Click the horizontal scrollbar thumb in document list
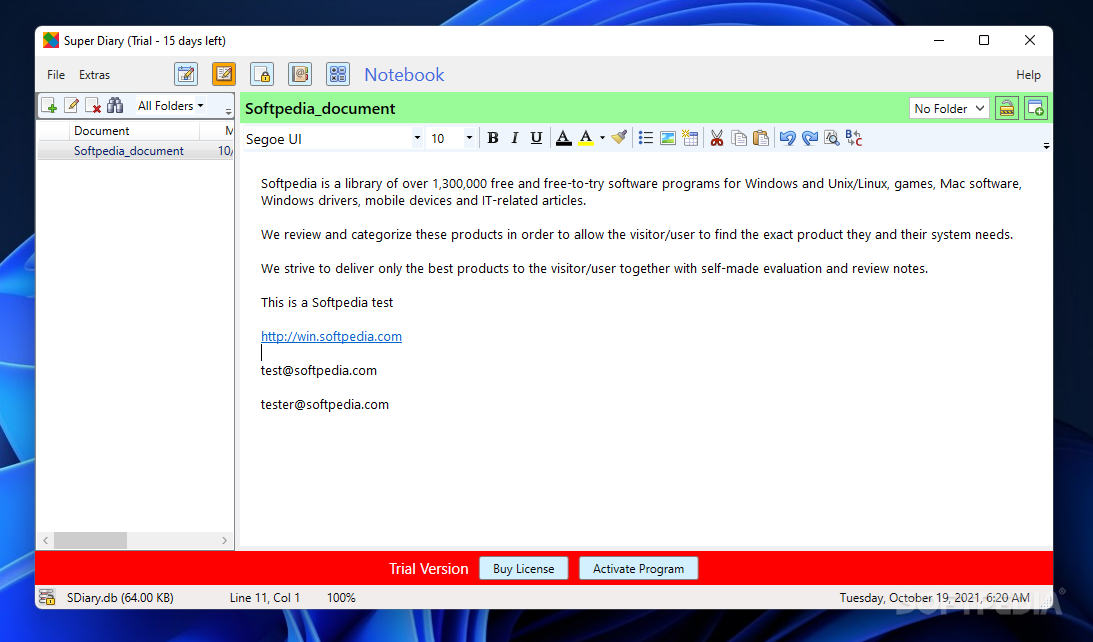Image resolution: width=1093 pixels, height=642 pixels. [x=91, y=540]
